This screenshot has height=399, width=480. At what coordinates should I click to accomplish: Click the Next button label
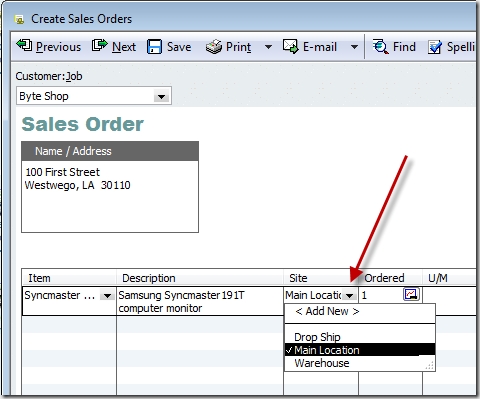pyautogui.click(x=124, y=47)
